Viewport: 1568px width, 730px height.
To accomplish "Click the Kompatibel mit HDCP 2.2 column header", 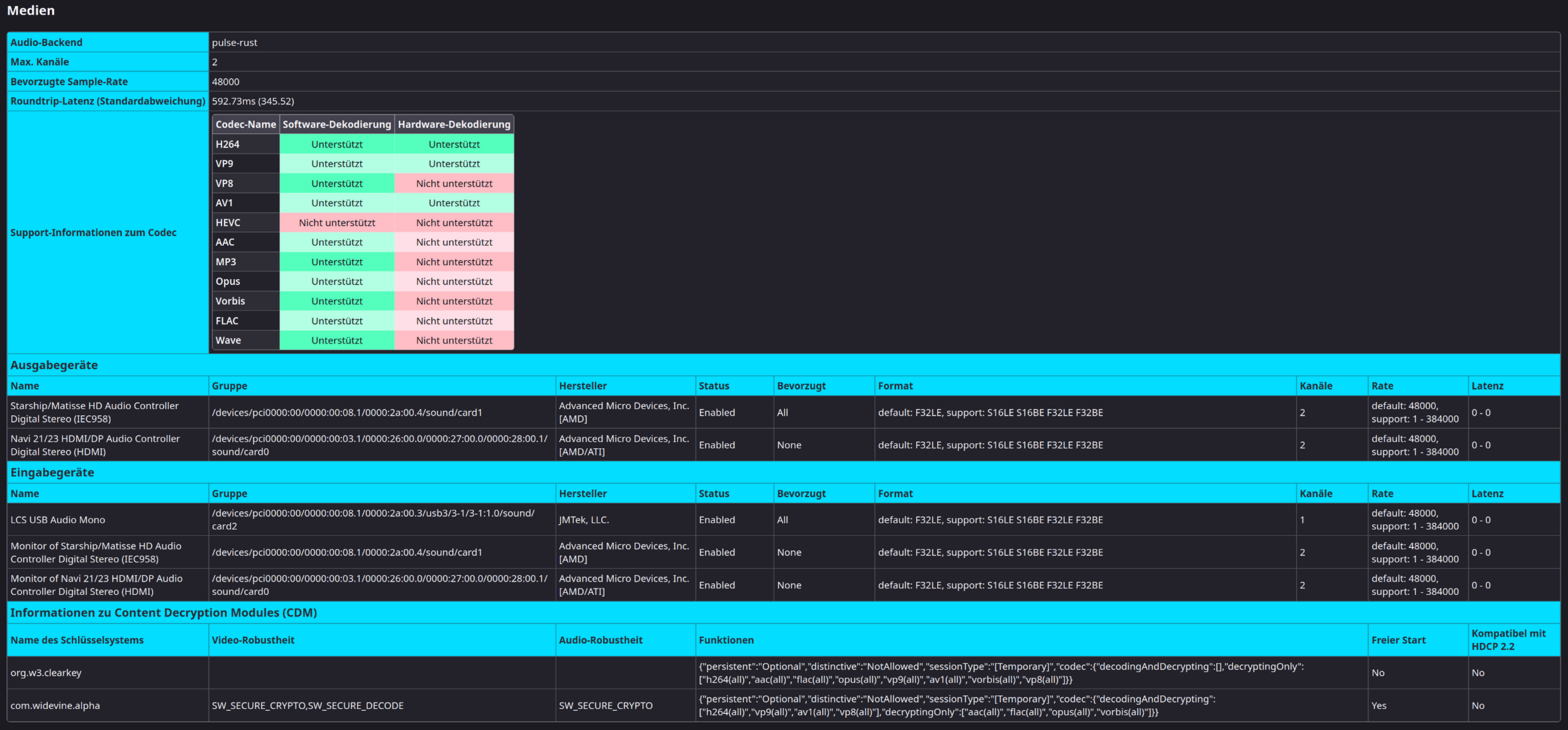I will (x=1508, y=640).
